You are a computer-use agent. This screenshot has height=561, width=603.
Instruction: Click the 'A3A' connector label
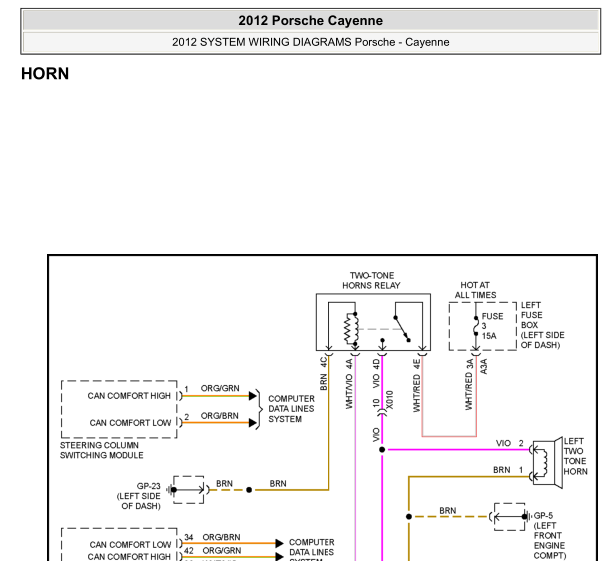(484, 366)
